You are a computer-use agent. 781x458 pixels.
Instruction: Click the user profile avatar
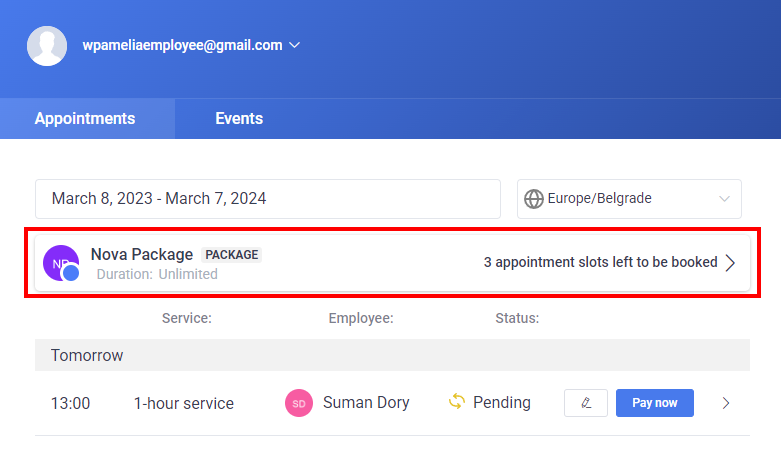click(47, 45)
